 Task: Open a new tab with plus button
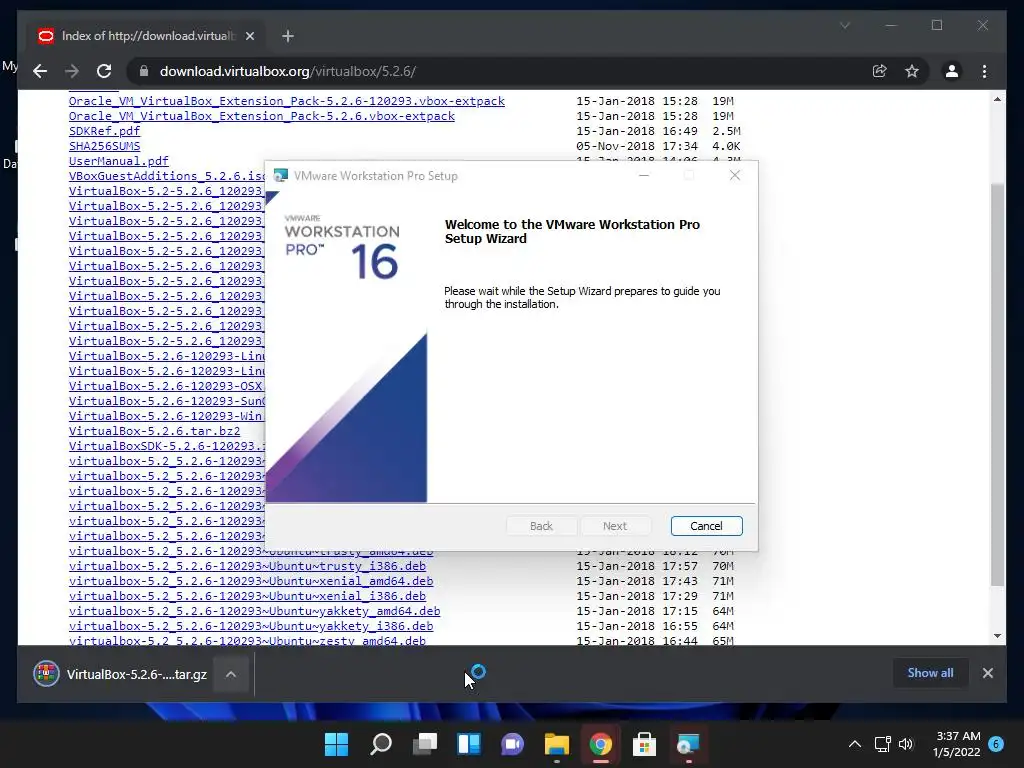click(288, 36)
